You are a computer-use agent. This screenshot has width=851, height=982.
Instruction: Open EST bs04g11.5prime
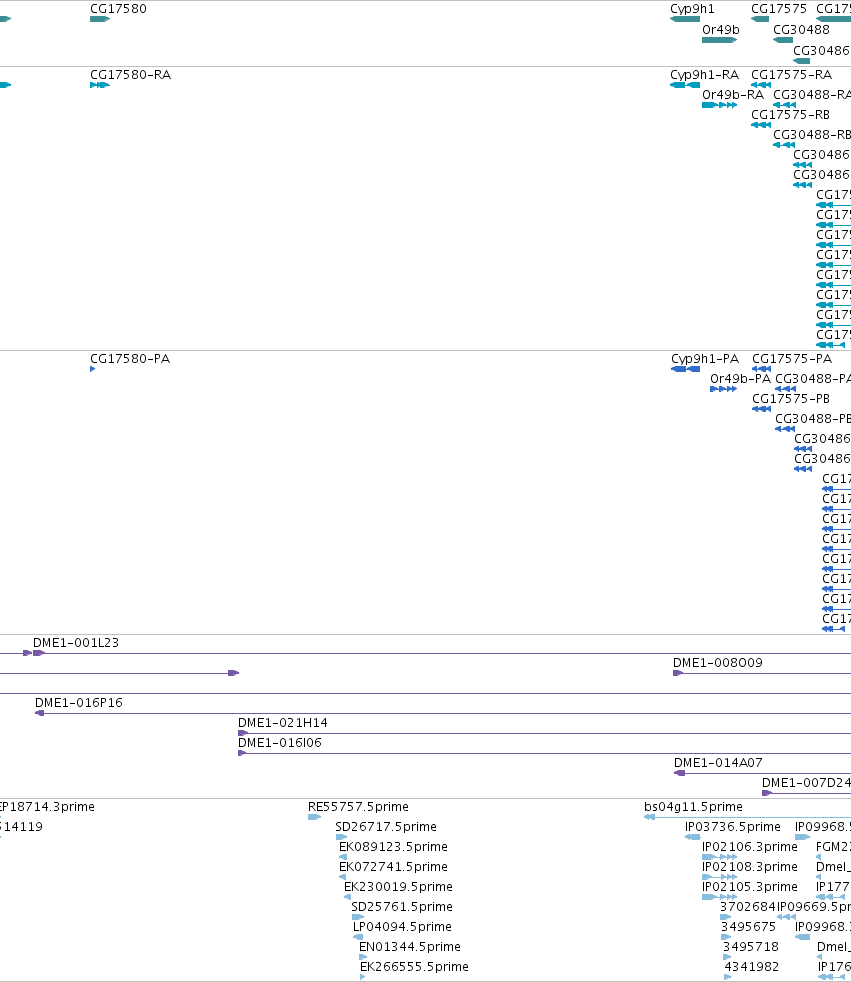tap(693, 807)
